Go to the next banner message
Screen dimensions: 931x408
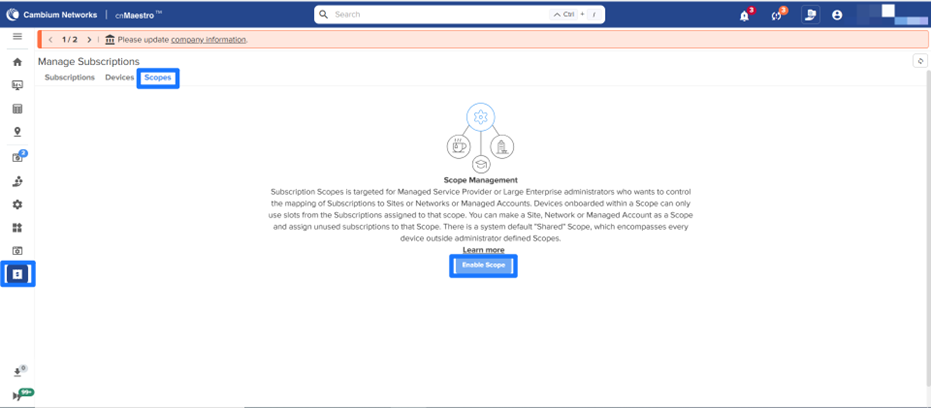point(89,39)
